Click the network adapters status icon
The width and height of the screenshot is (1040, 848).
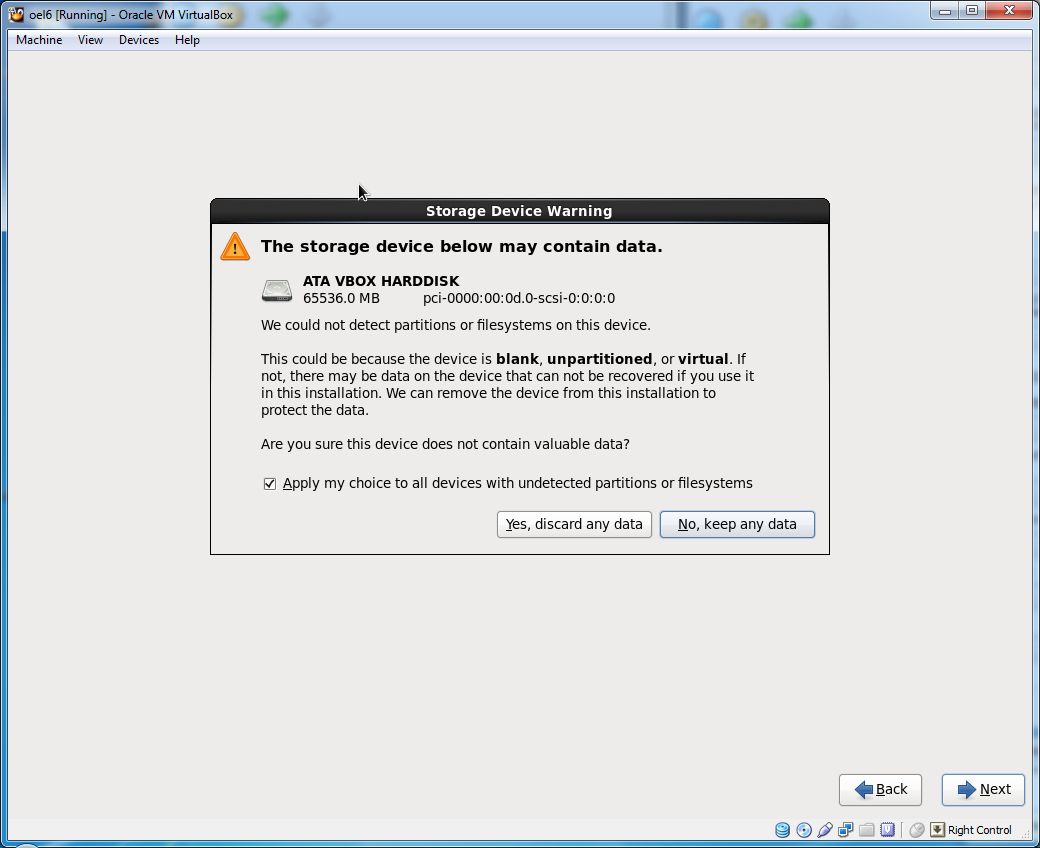(x=845, y=829)
